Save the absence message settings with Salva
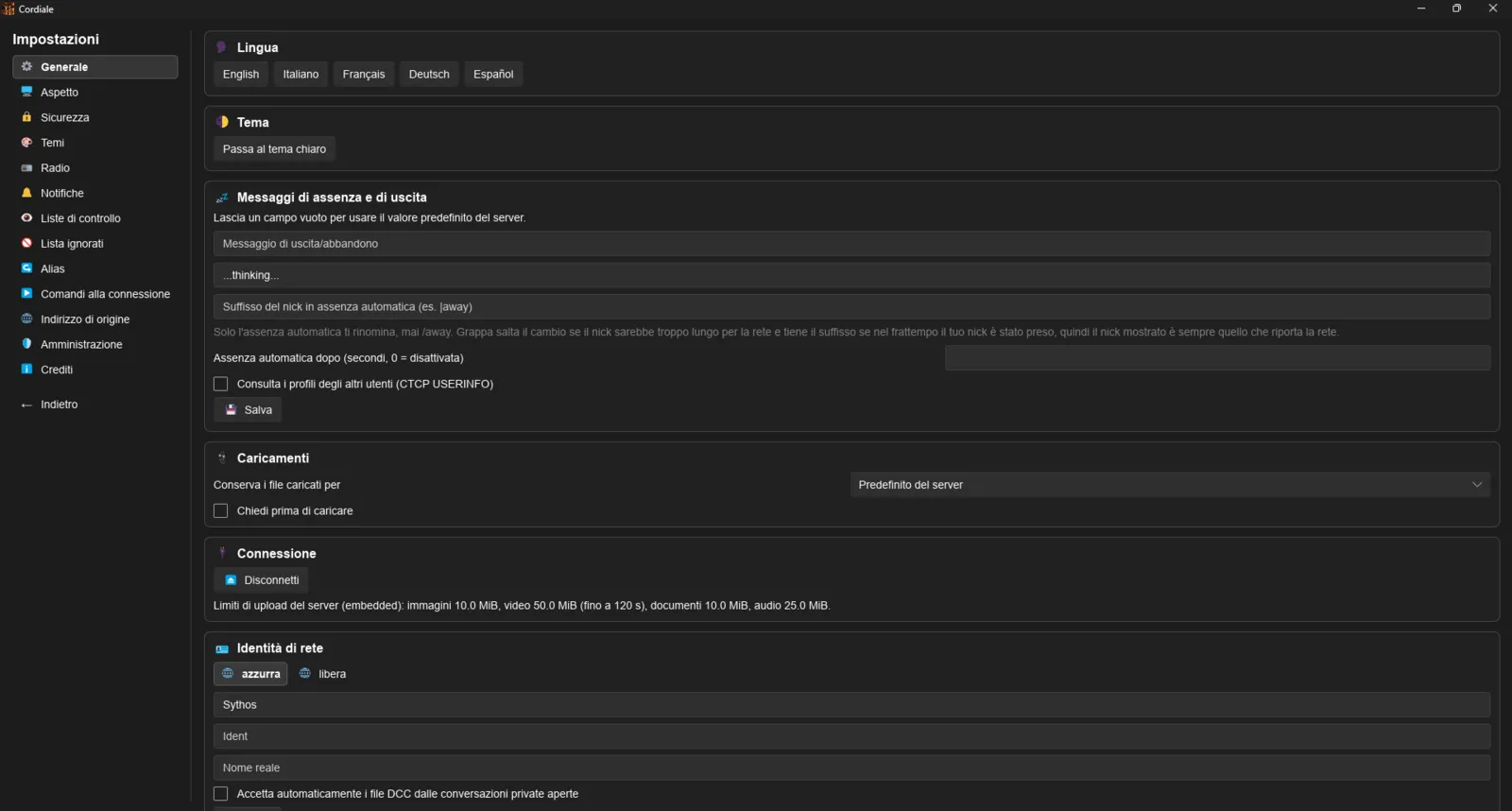The width and height of the screenshot is (1512, 811). point(248,410)
